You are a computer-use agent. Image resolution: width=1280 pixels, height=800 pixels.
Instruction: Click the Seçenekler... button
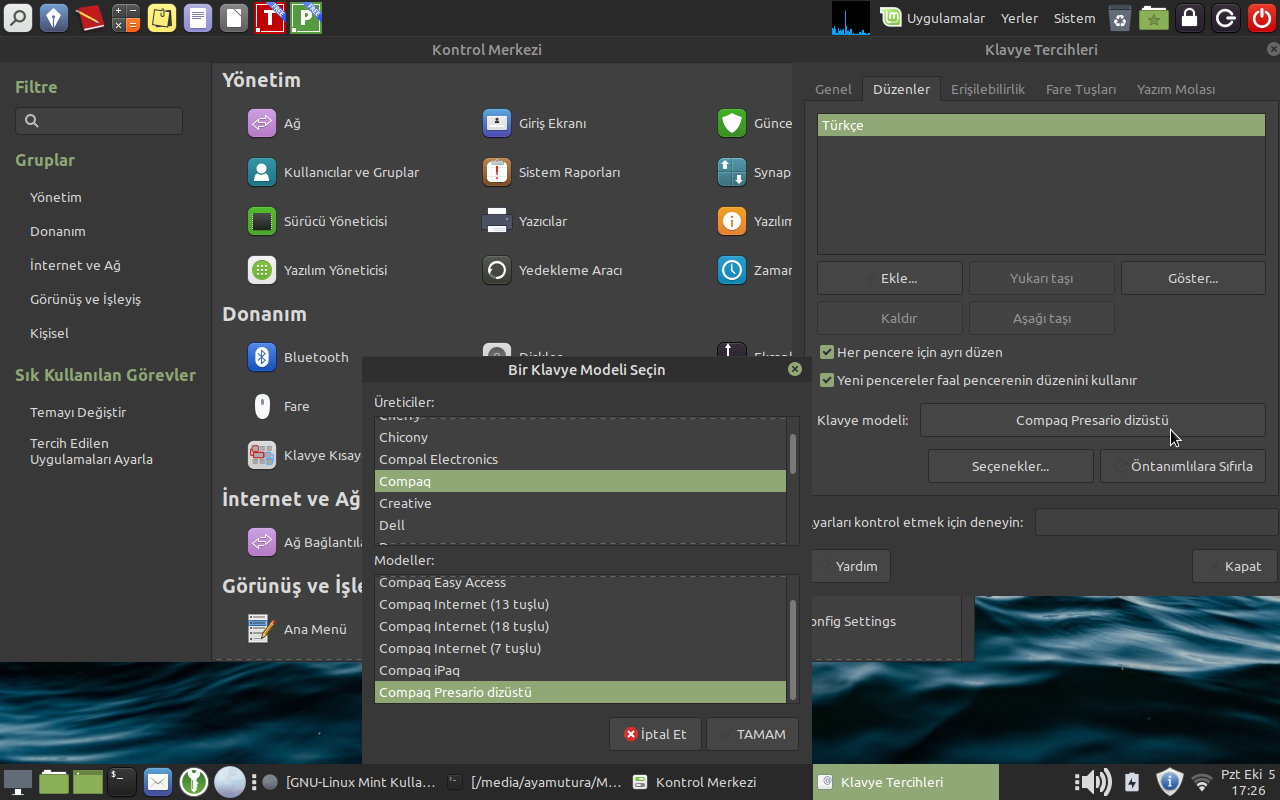(x=1011, y=466)
